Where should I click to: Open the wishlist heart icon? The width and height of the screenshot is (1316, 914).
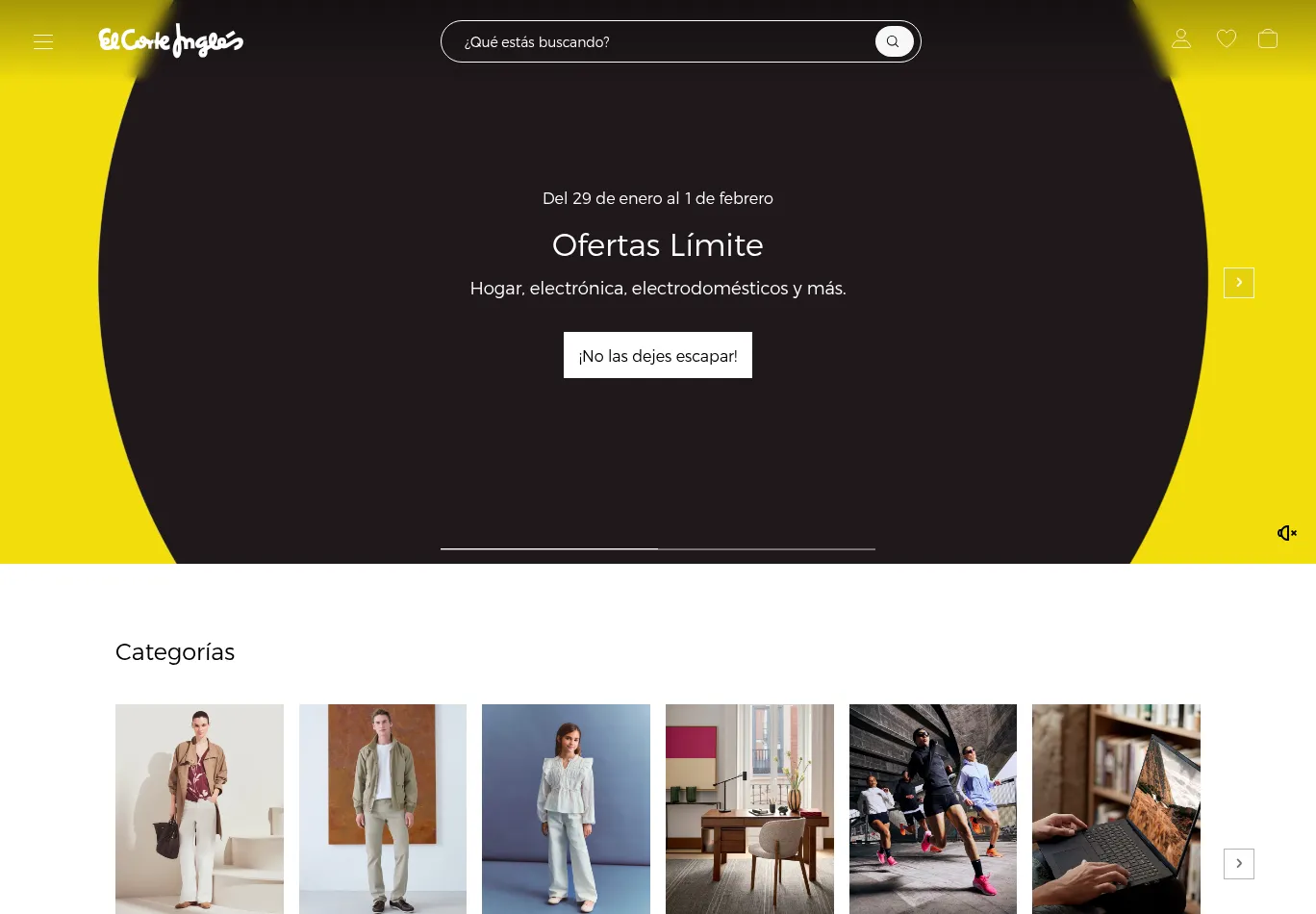pos(1227,38)
